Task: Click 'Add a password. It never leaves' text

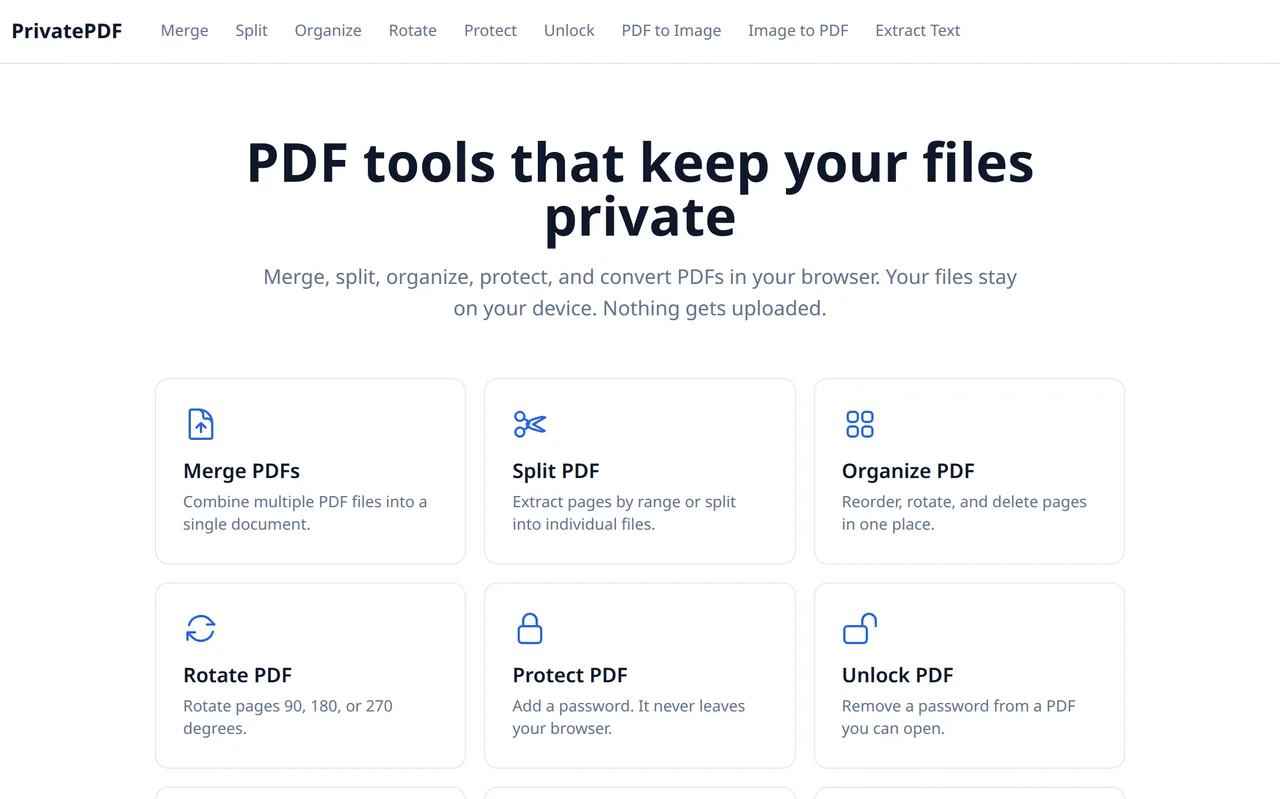Action: pos(629,706)
